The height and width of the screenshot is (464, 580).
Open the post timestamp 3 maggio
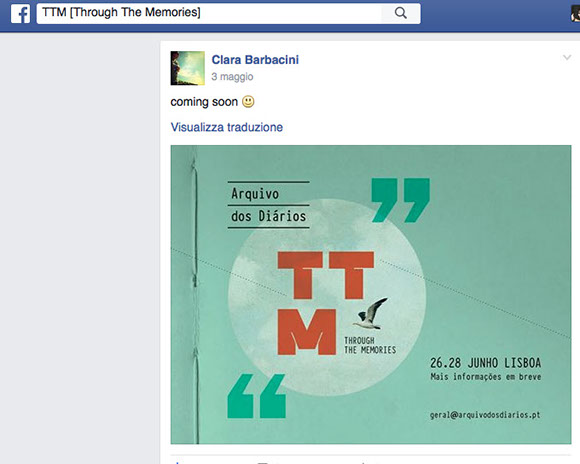click(x=232, y=77)
